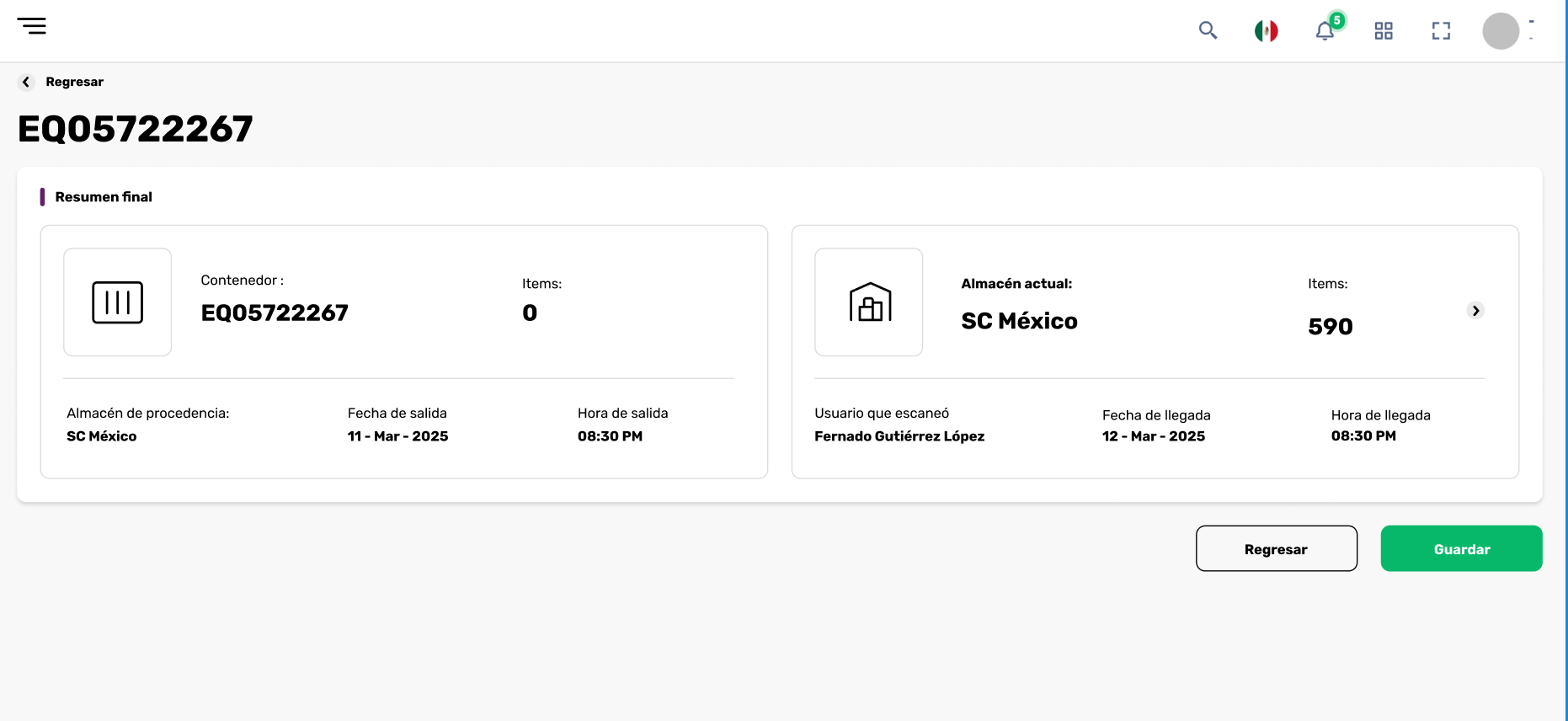The image size is (1568, 721).
Task: Click the container number EQ05722267 in card
Action: click(x=275, y=313)
